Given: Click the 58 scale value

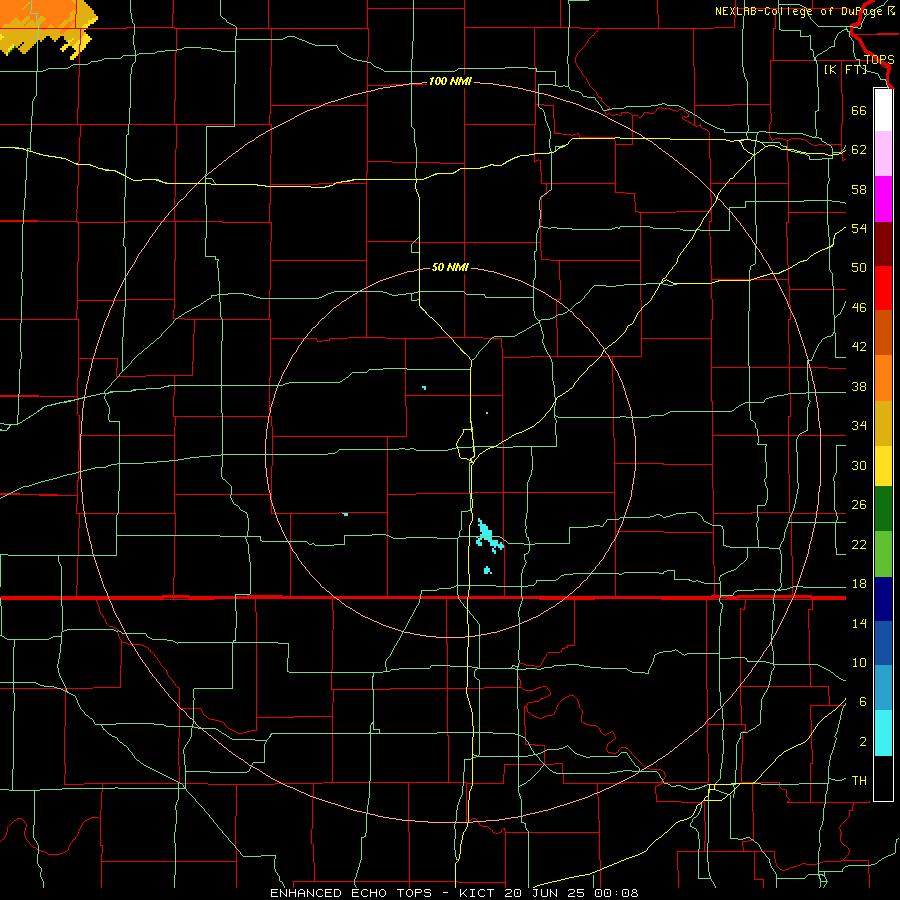Looking at the screenshot, I should coord(859,189).
